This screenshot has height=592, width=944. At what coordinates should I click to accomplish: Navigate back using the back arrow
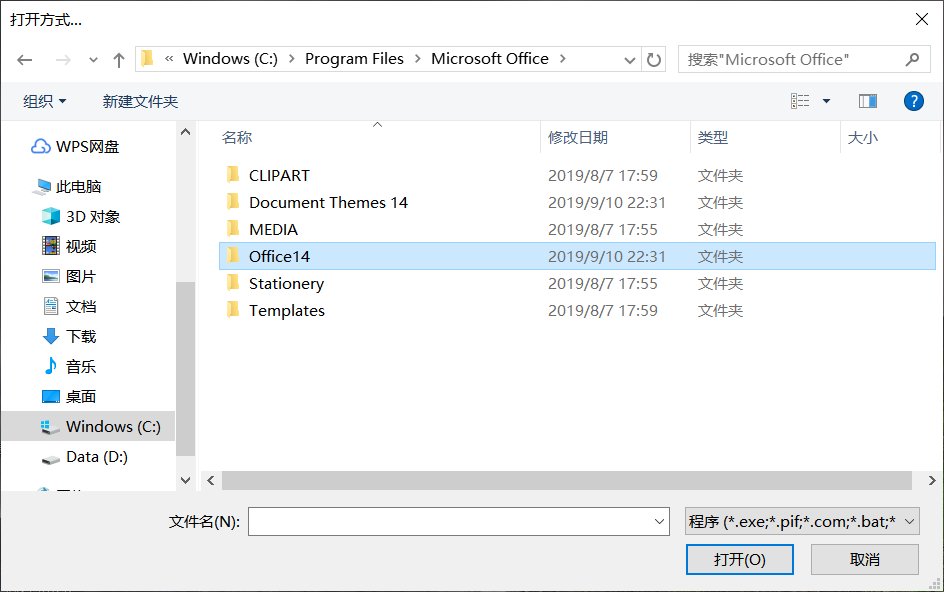(x=25, y=59)
